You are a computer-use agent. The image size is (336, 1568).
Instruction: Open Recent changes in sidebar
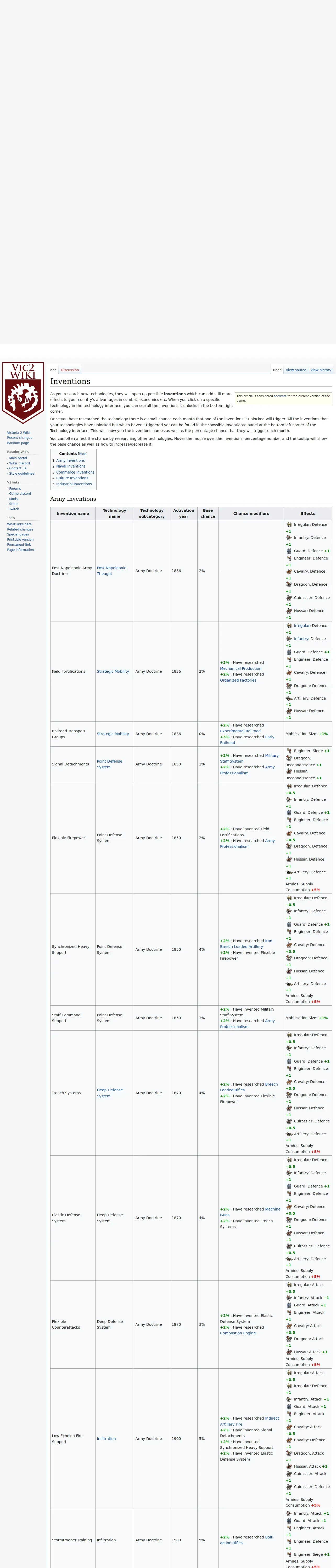point(20,438)
